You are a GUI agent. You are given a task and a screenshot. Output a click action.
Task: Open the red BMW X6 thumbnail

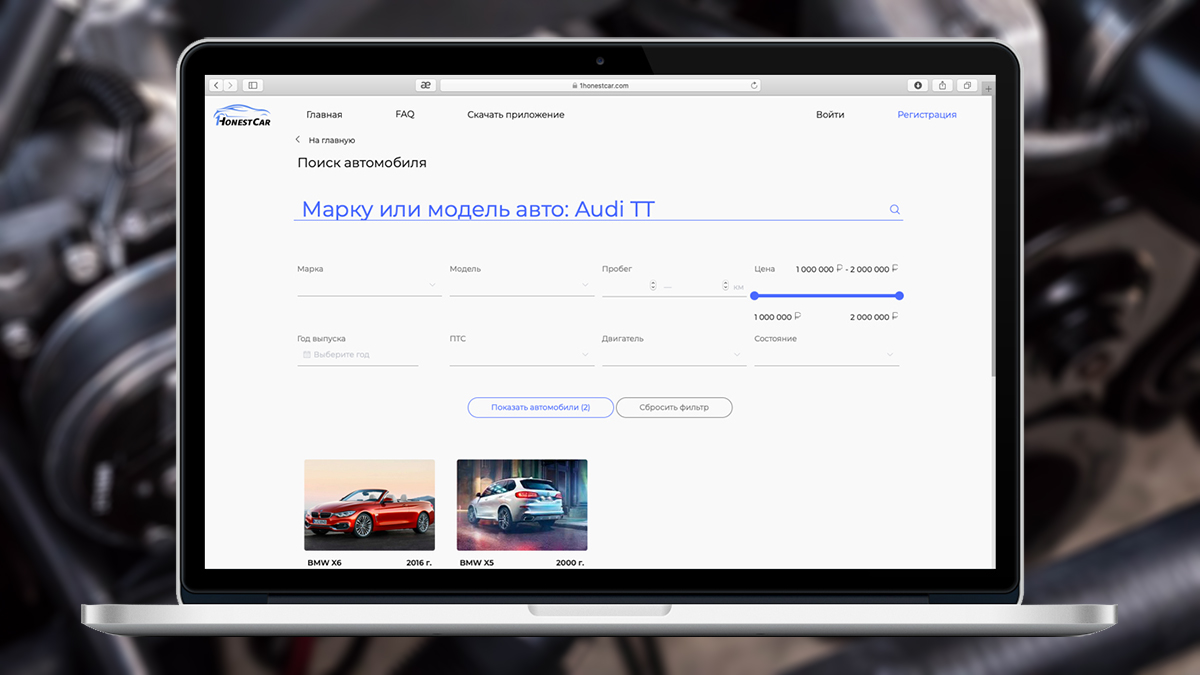369,505
